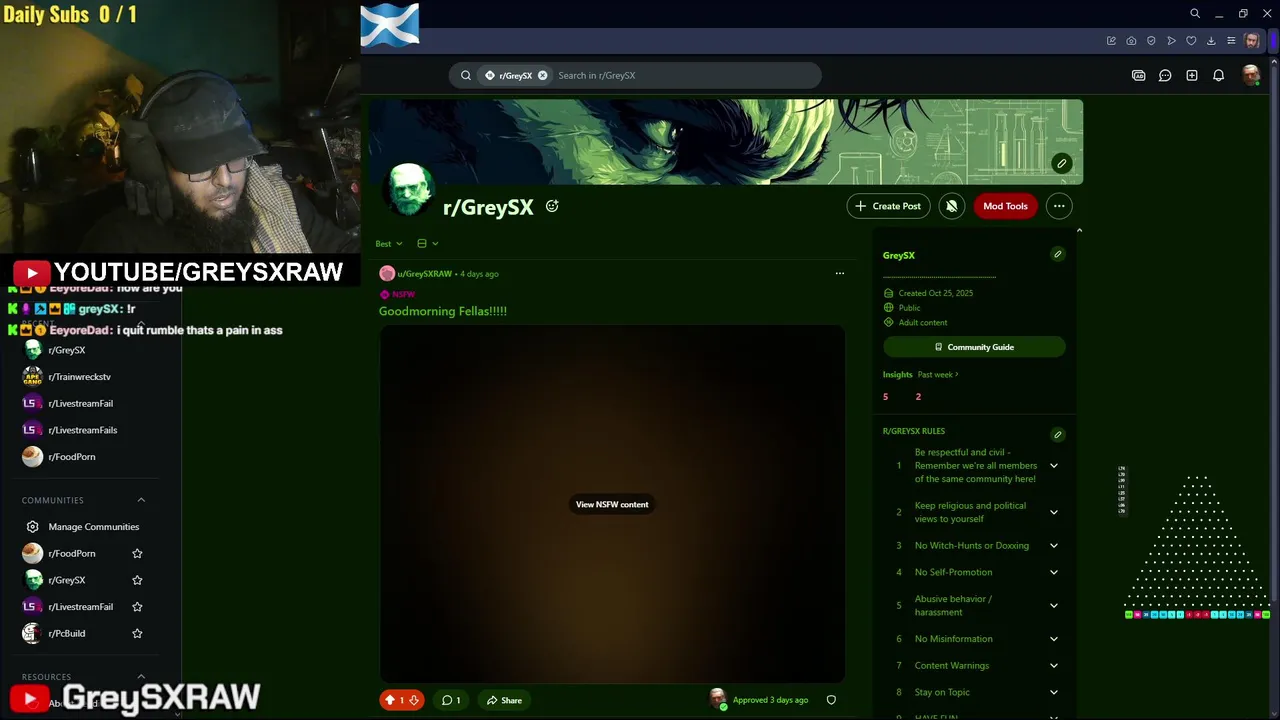Viewport: 1280px width, 720px height.
Task: Expand rule 1 Be respectful and civil
Action: tap(1053, 466)
